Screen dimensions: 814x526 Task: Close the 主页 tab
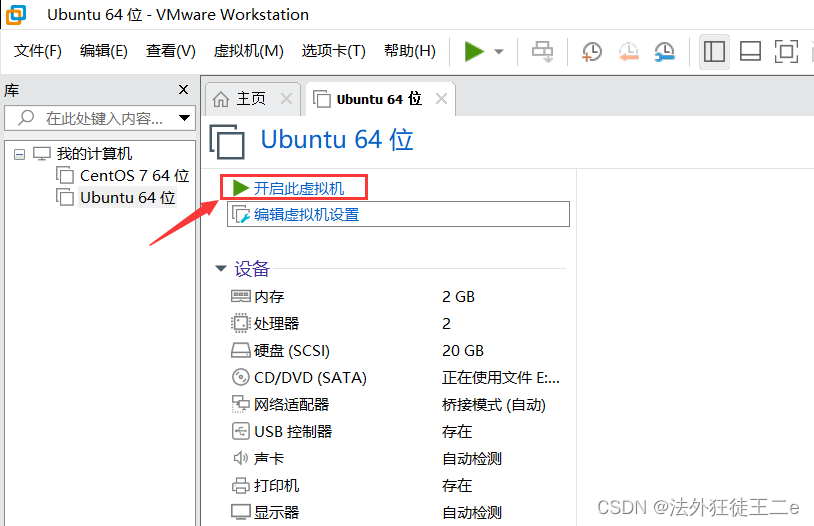coord(286,98)
